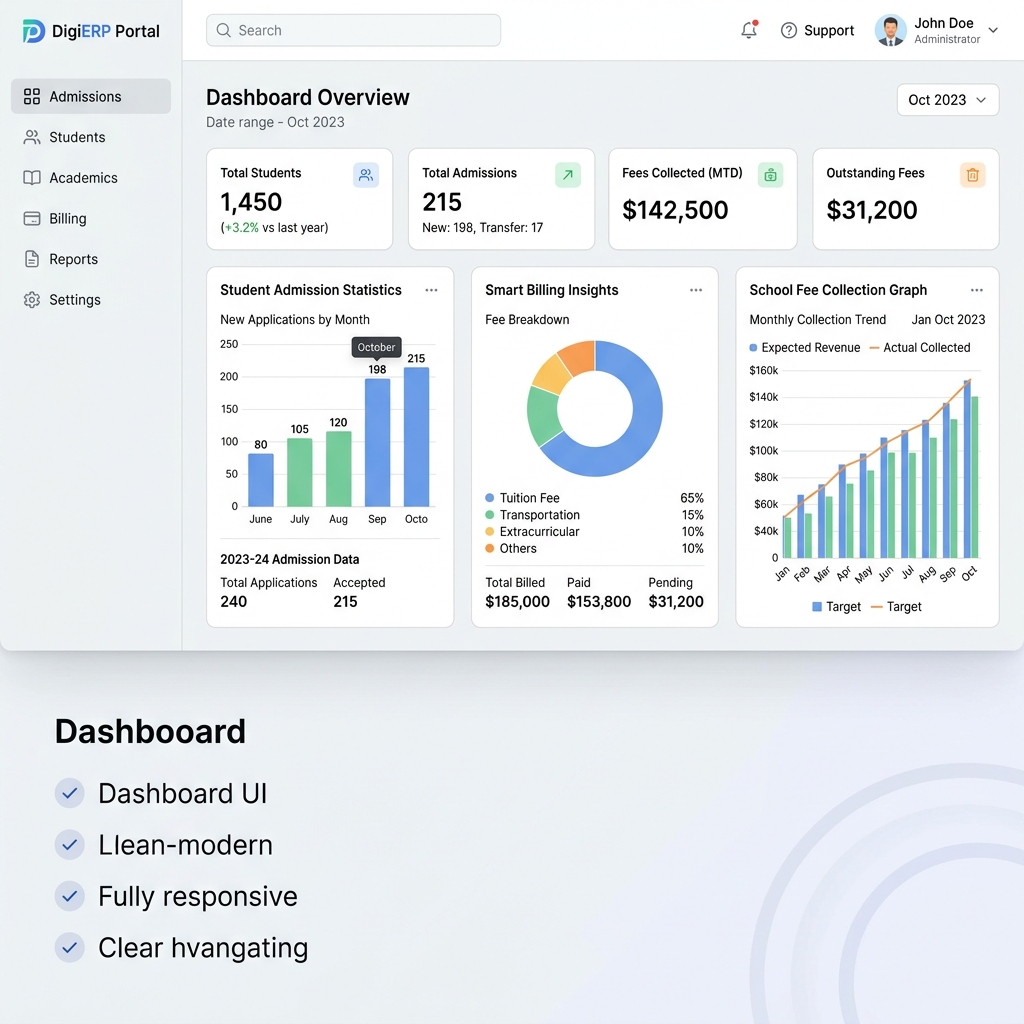Open the Academics menu item
This screenshot has height=1024, width=1024.
tap(91, 178)
